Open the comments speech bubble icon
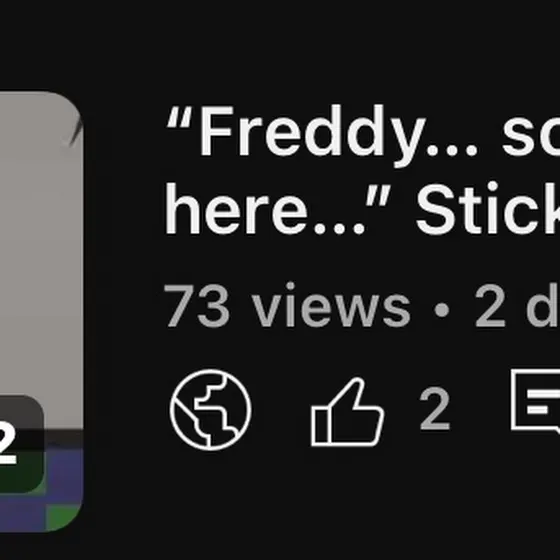This screenshot has width=560, height=560. coord(535,401)
